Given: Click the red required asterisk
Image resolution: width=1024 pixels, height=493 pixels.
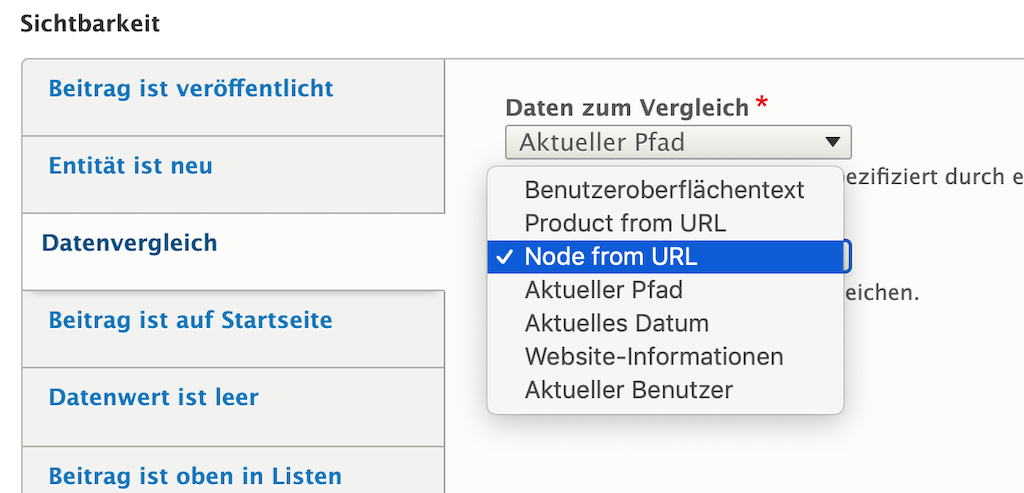Looking at the screenshot, I should [x=762, y=104].
